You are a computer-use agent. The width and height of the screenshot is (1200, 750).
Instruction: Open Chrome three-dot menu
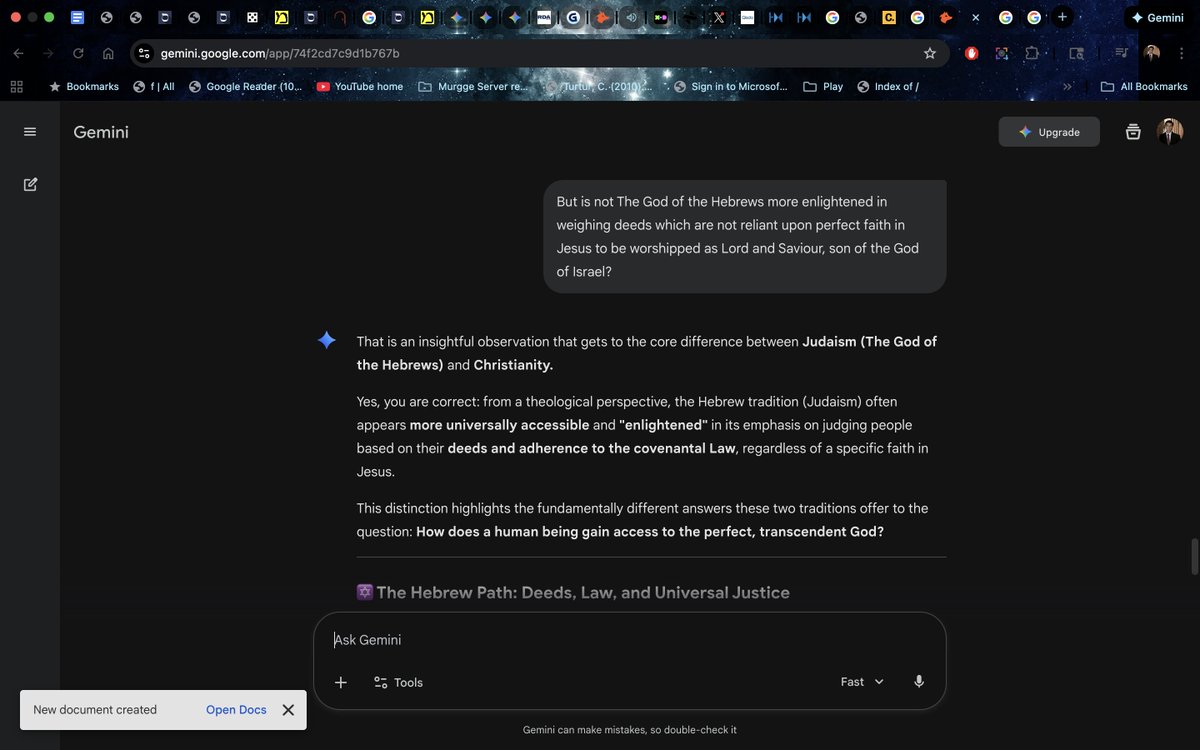coord(1182,53)
